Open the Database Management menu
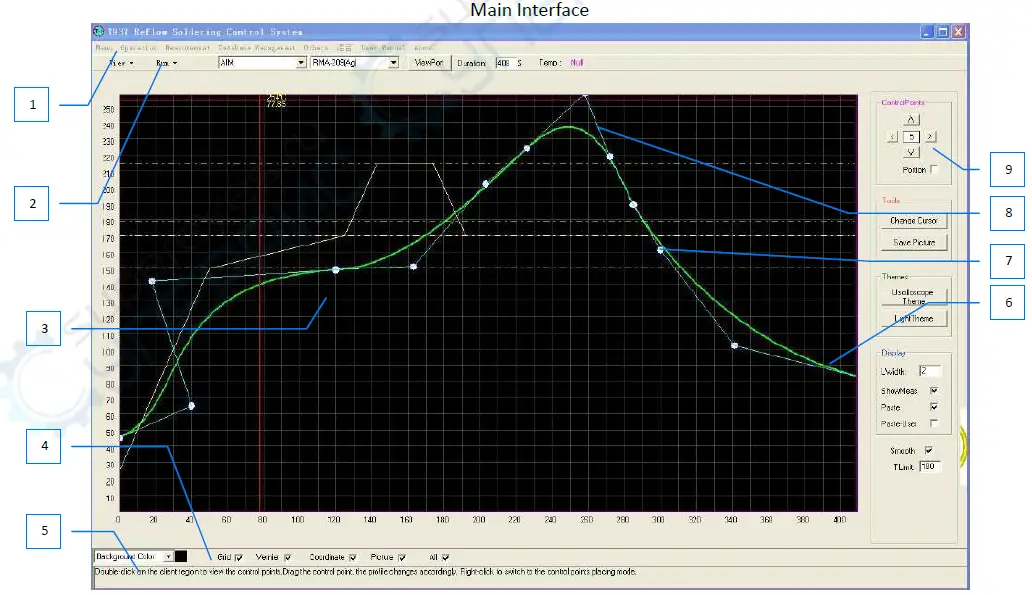Viewport: 1032px width, 595px height. coord(257,48)
